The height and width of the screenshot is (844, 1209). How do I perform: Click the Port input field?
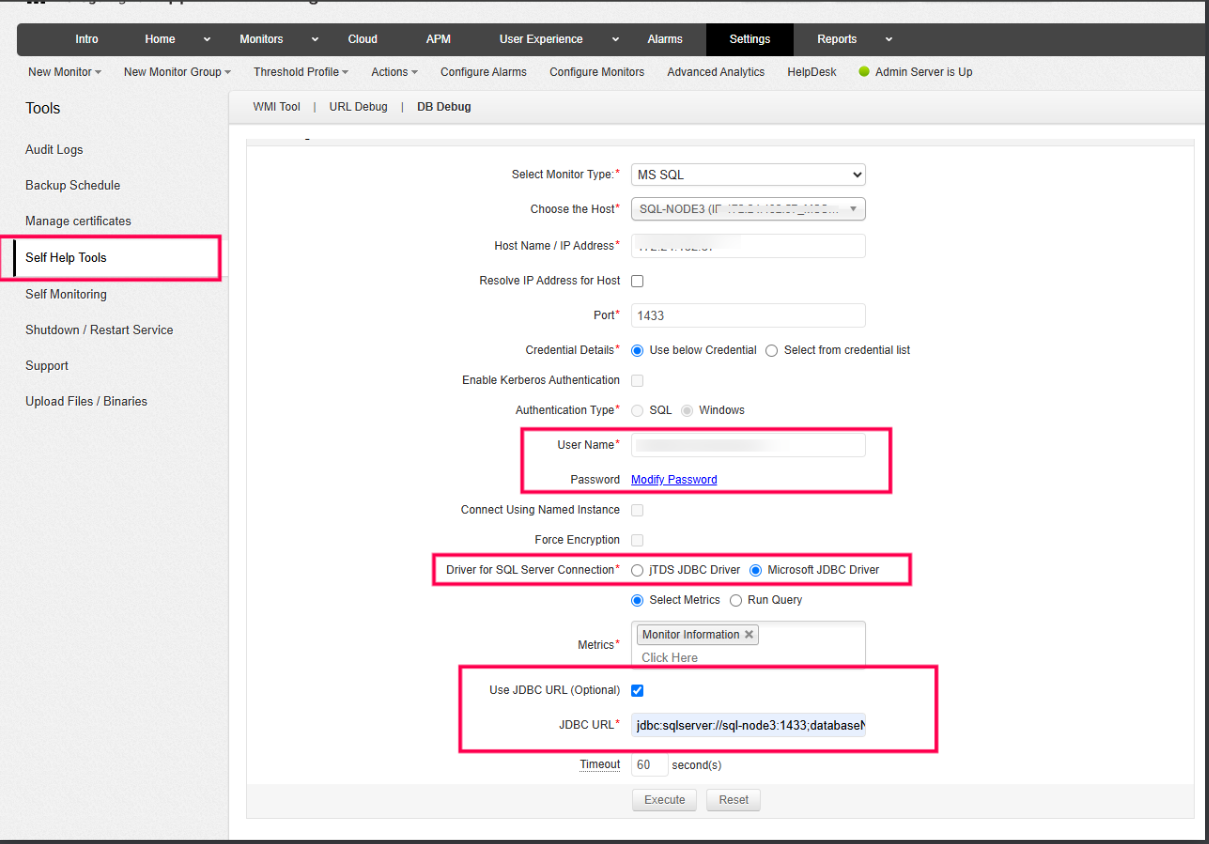point(748,315)
